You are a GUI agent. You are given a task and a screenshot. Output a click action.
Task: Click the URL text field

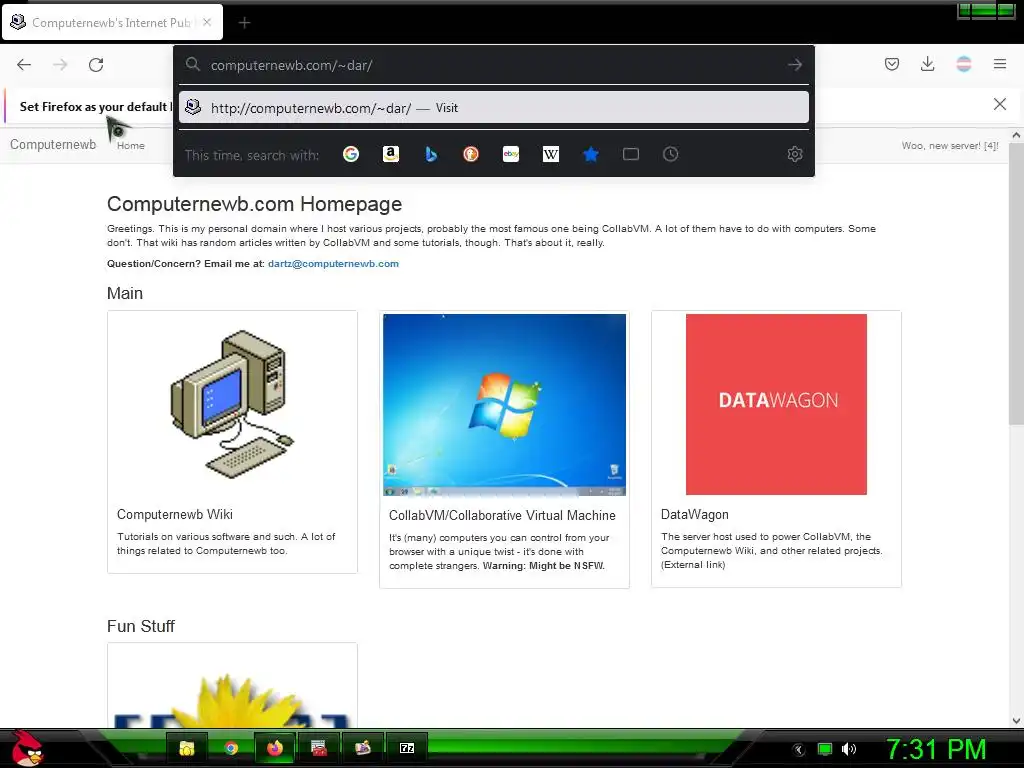(x=496, y=65)
